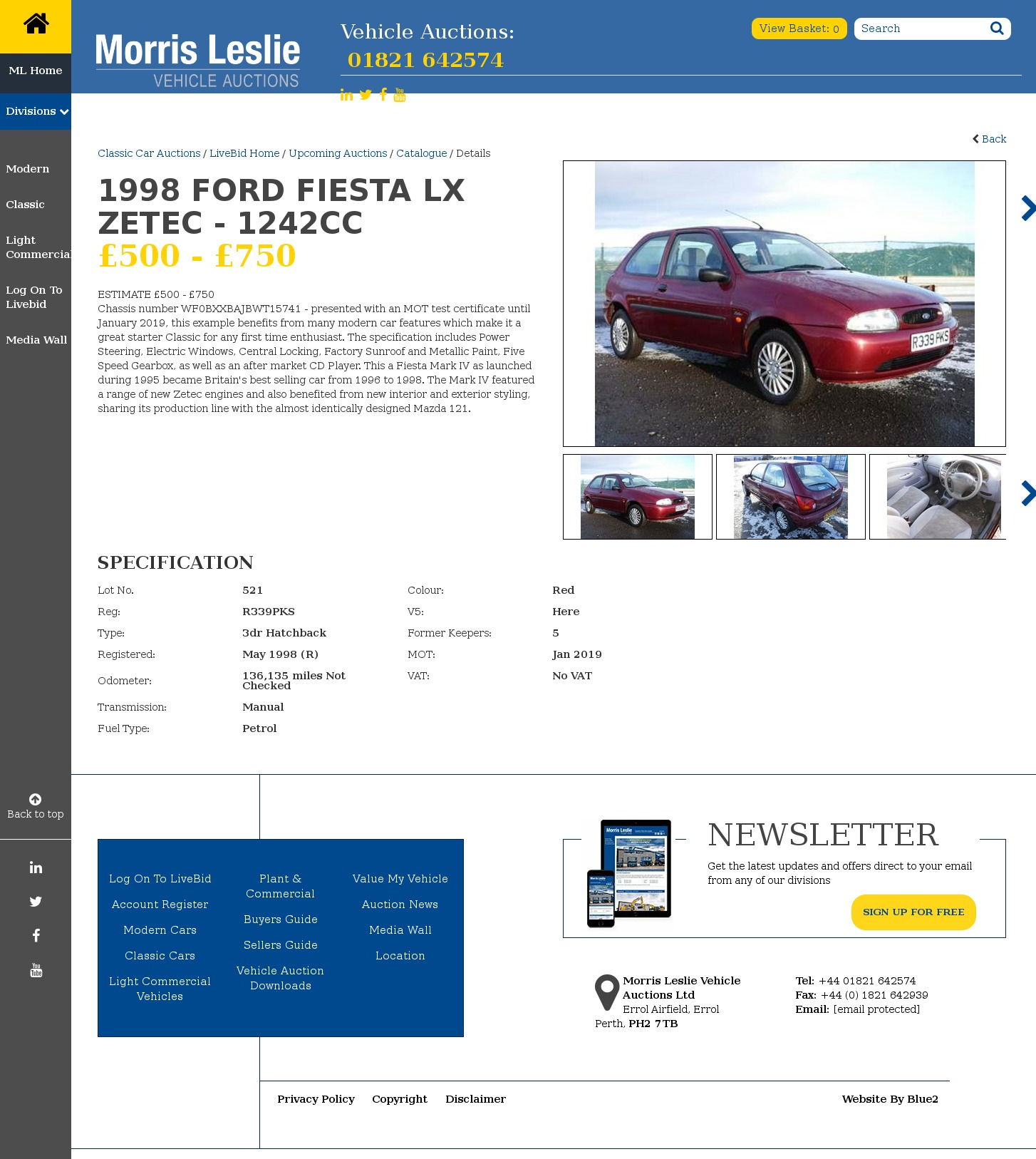Open Privacy Policy link

click(x=316, y=1099)
